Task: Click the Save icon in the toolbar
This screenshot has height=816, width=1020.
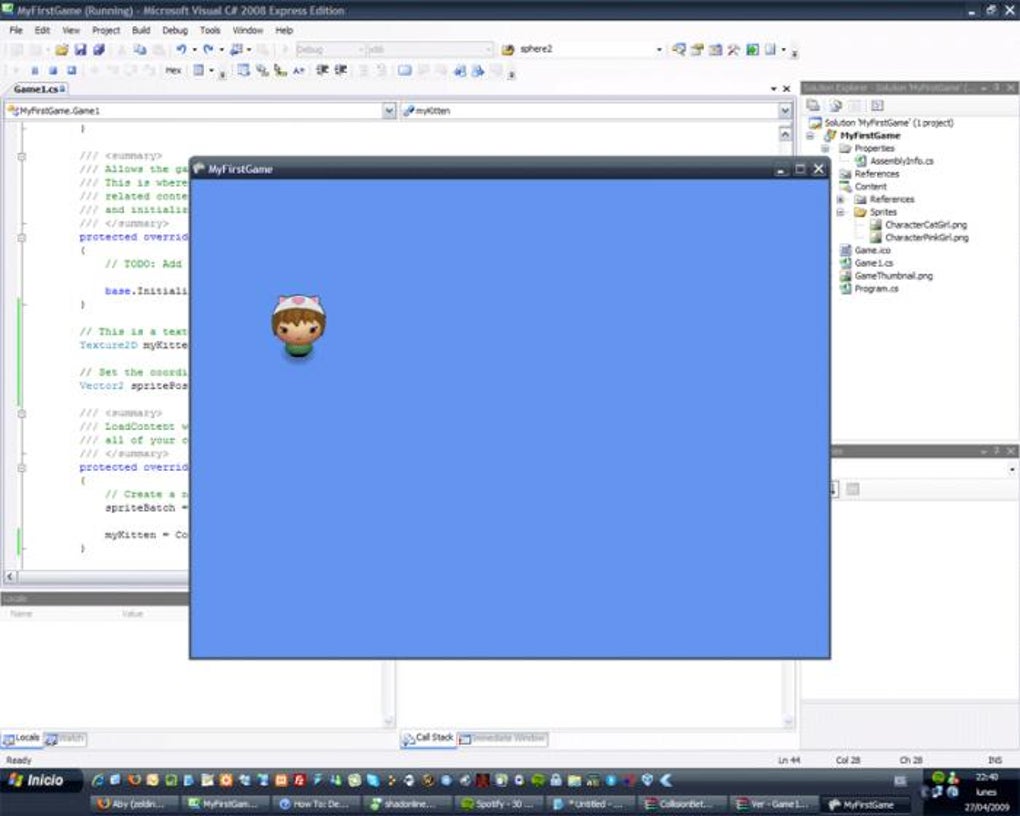Action: (x=81, y=49)
